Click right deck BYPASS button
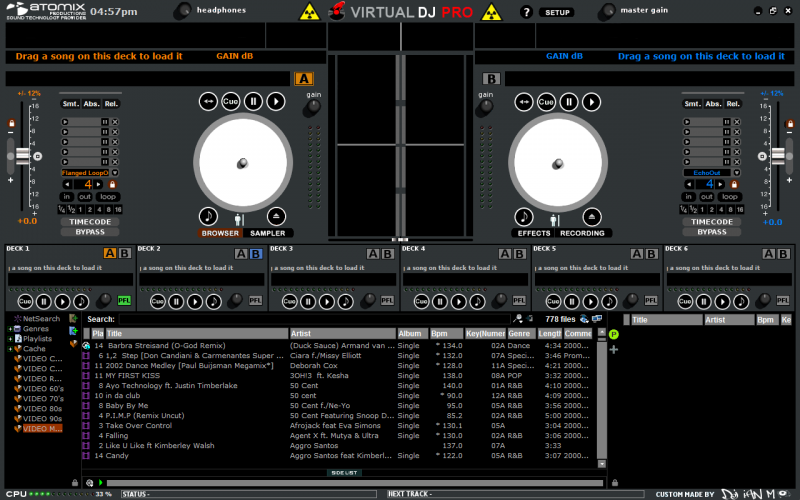The image size is (800, 500). (712, 232)
